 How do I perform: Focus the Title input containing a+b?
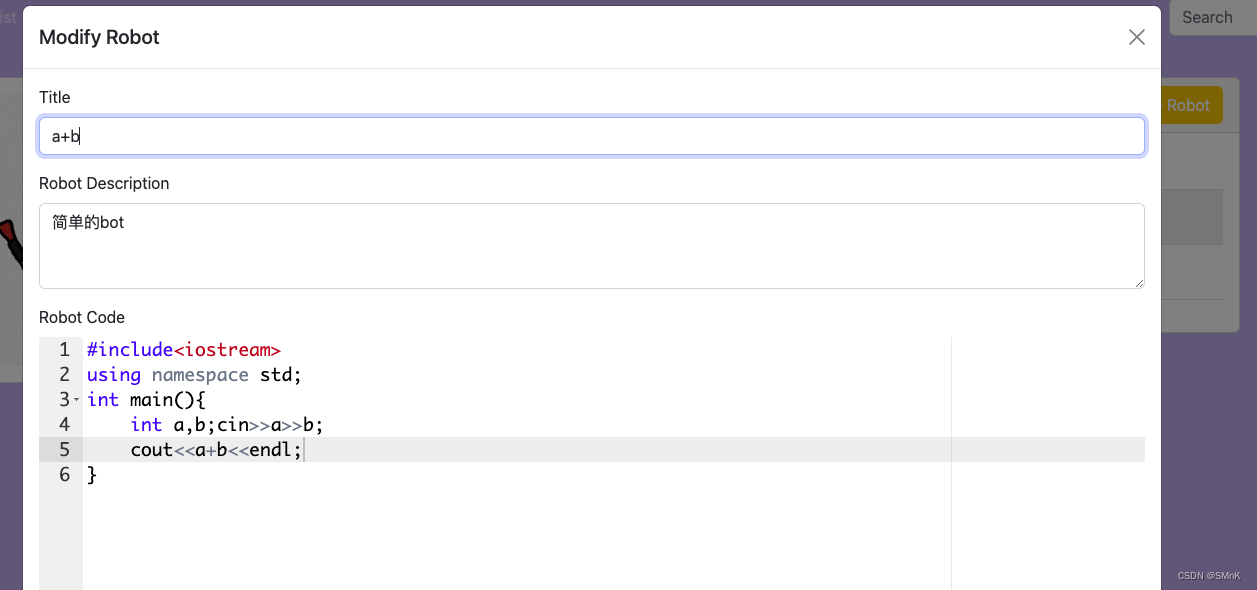pos(592,136)
